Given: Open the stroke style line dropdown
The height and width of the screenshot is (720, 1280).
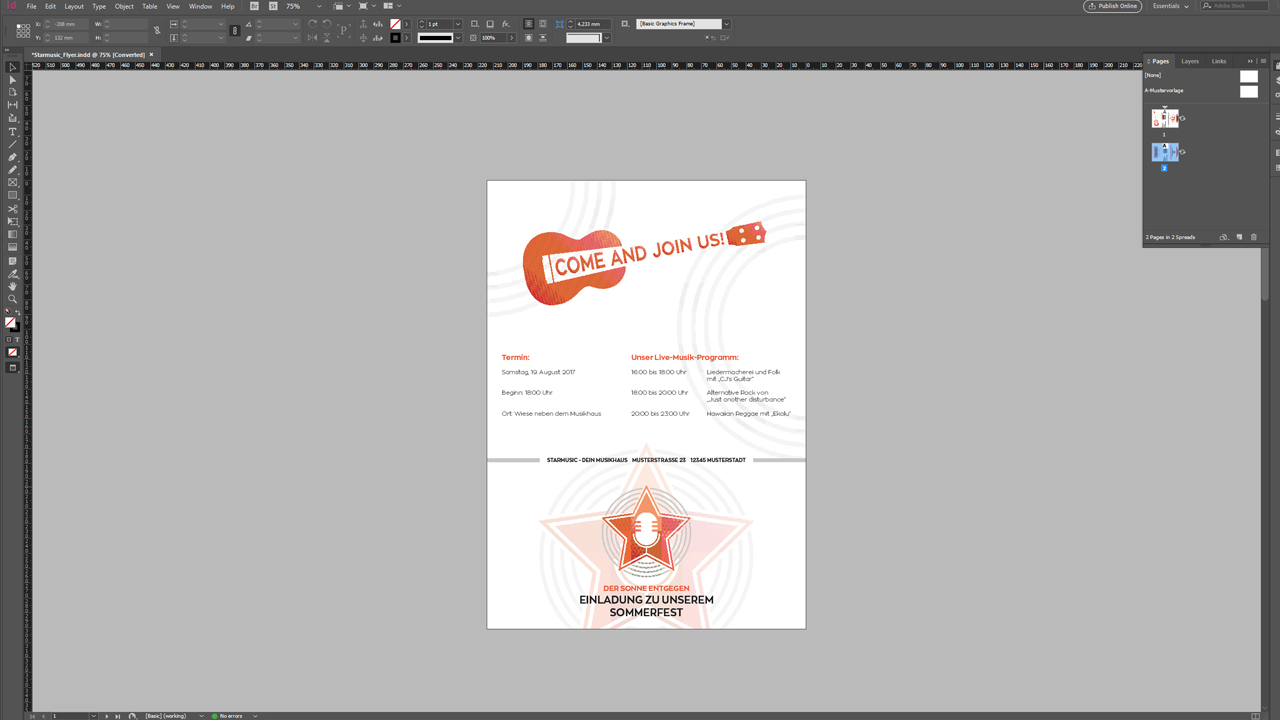Looking at the screenshot, I should [x=458, y=38].
